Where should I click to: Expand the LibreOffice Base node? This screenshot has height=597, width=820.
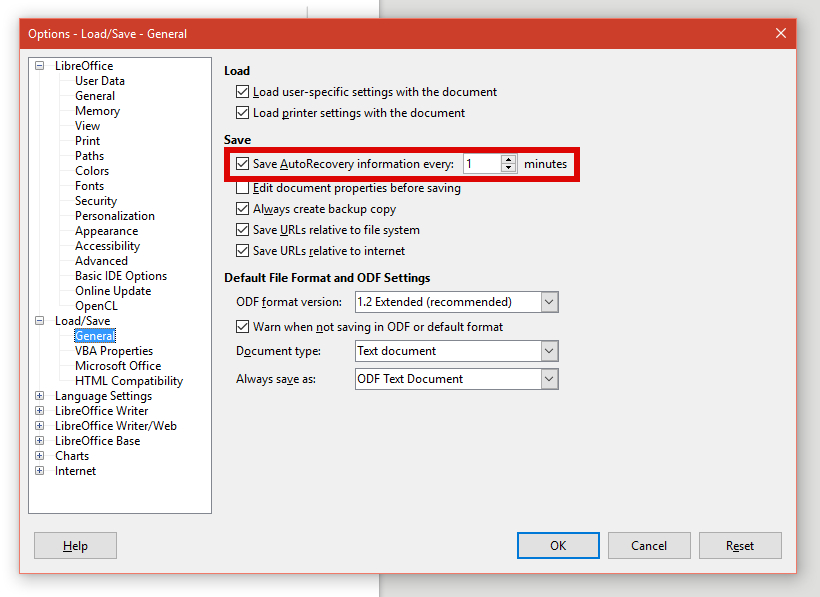(x=40, y=441)
